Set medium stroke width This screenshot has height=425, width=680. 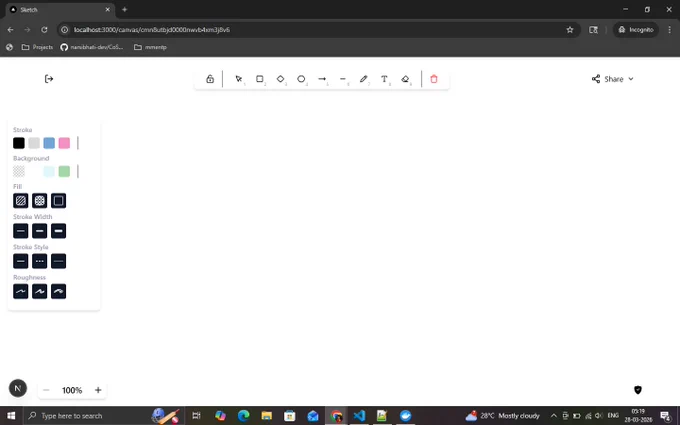39,231
